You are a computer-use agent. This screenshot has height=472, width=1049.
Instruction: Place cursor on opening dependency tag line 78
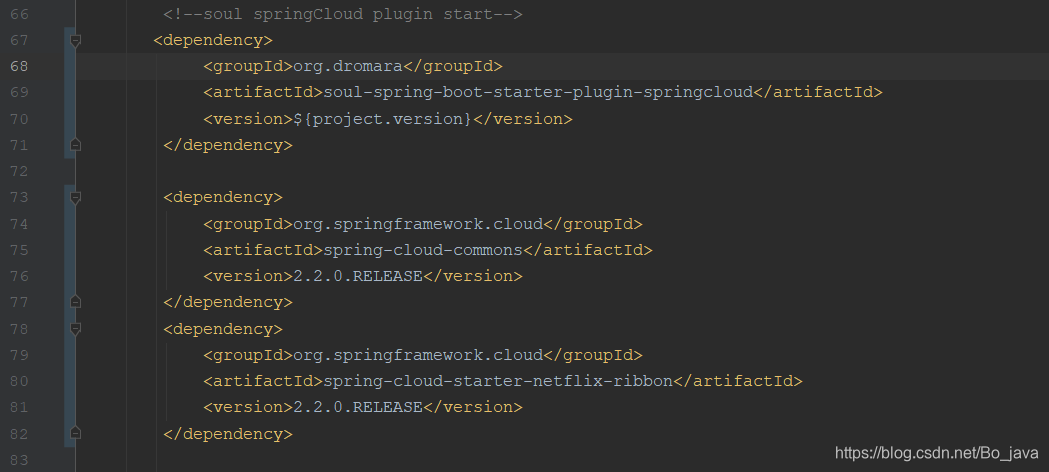point(223,329)
